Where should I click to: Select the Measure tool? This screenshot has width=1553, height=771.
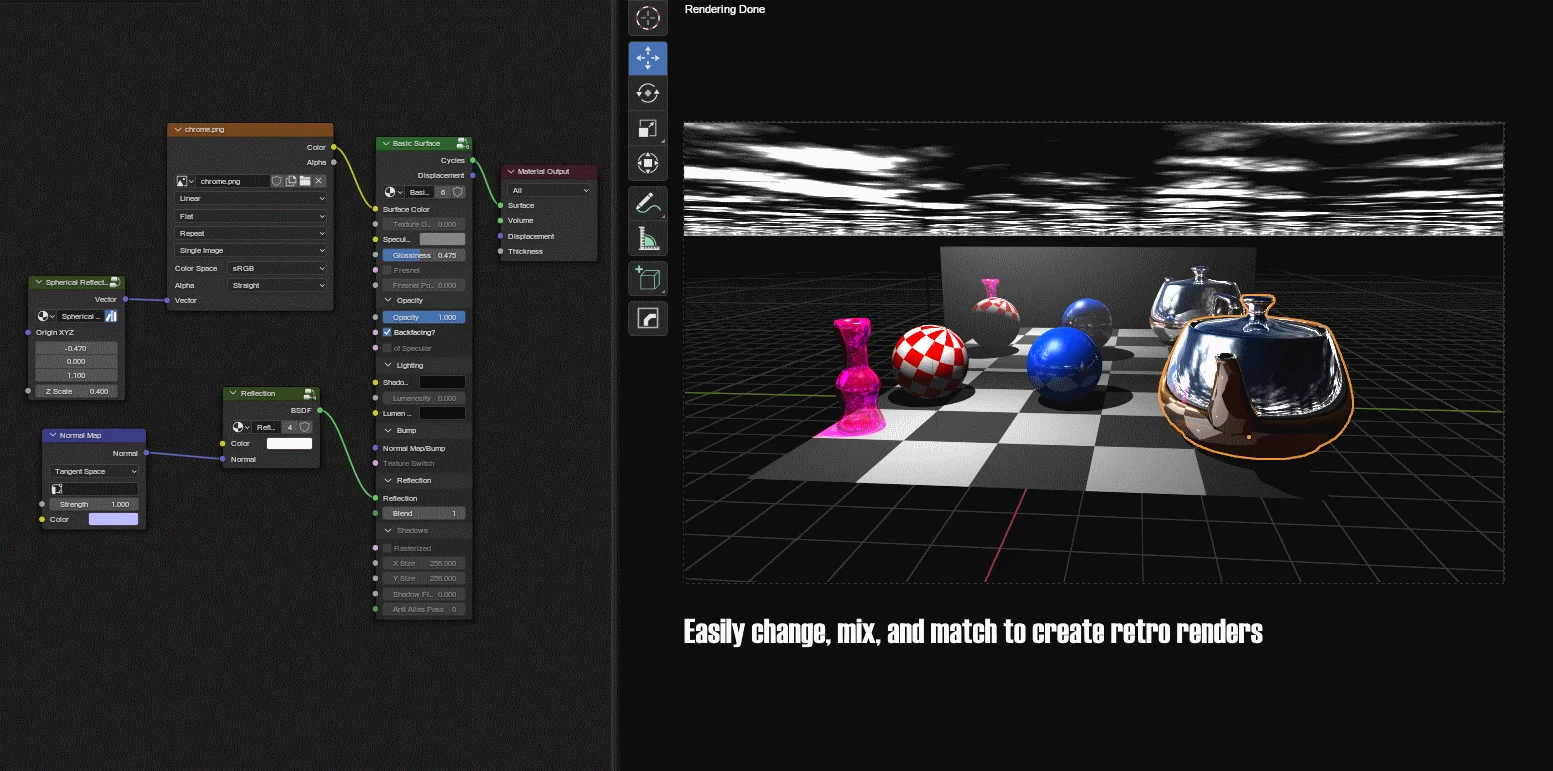pos(648,237)
